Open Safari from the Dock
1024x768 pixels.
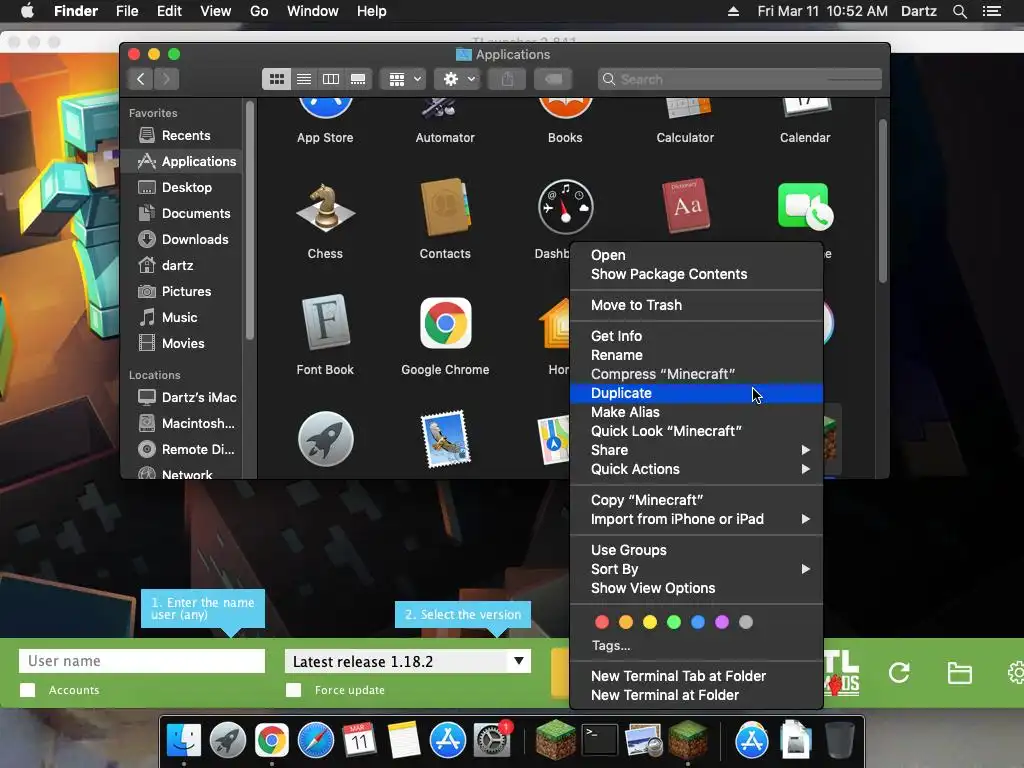click(x=315, y=741)
